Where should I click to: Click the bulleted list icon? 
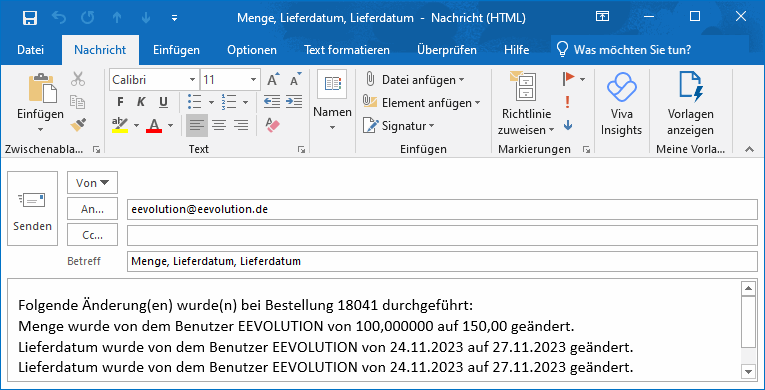195,102
